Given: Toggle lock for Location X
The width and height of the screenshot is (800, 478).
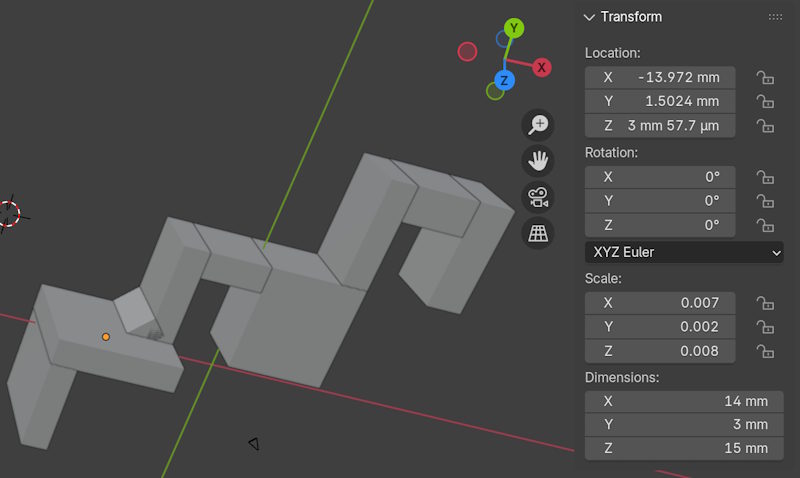Looking at the screenshot, I should [765, 77].
